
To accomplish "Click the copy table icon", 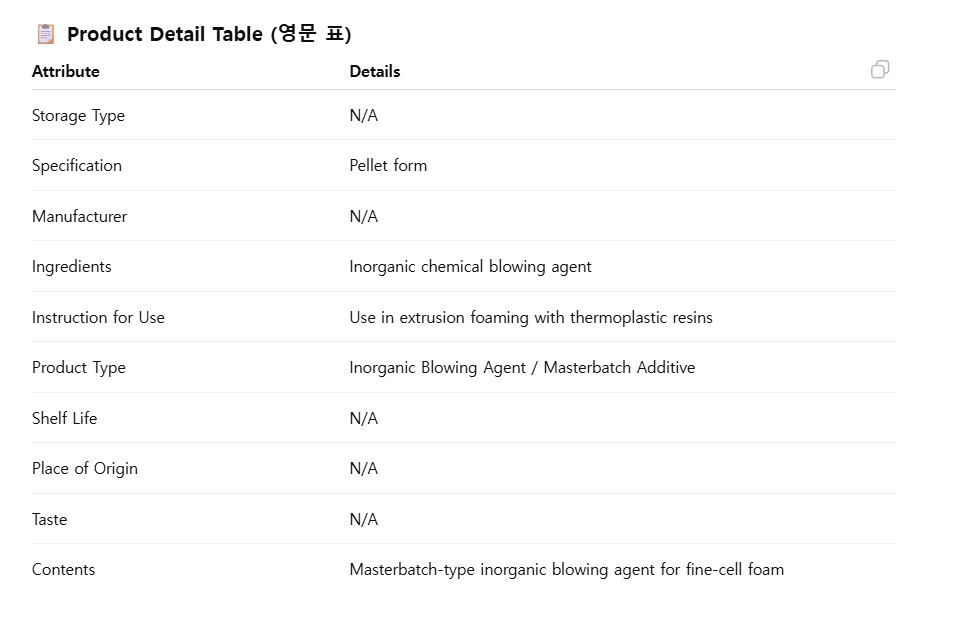I will [880, 69].
